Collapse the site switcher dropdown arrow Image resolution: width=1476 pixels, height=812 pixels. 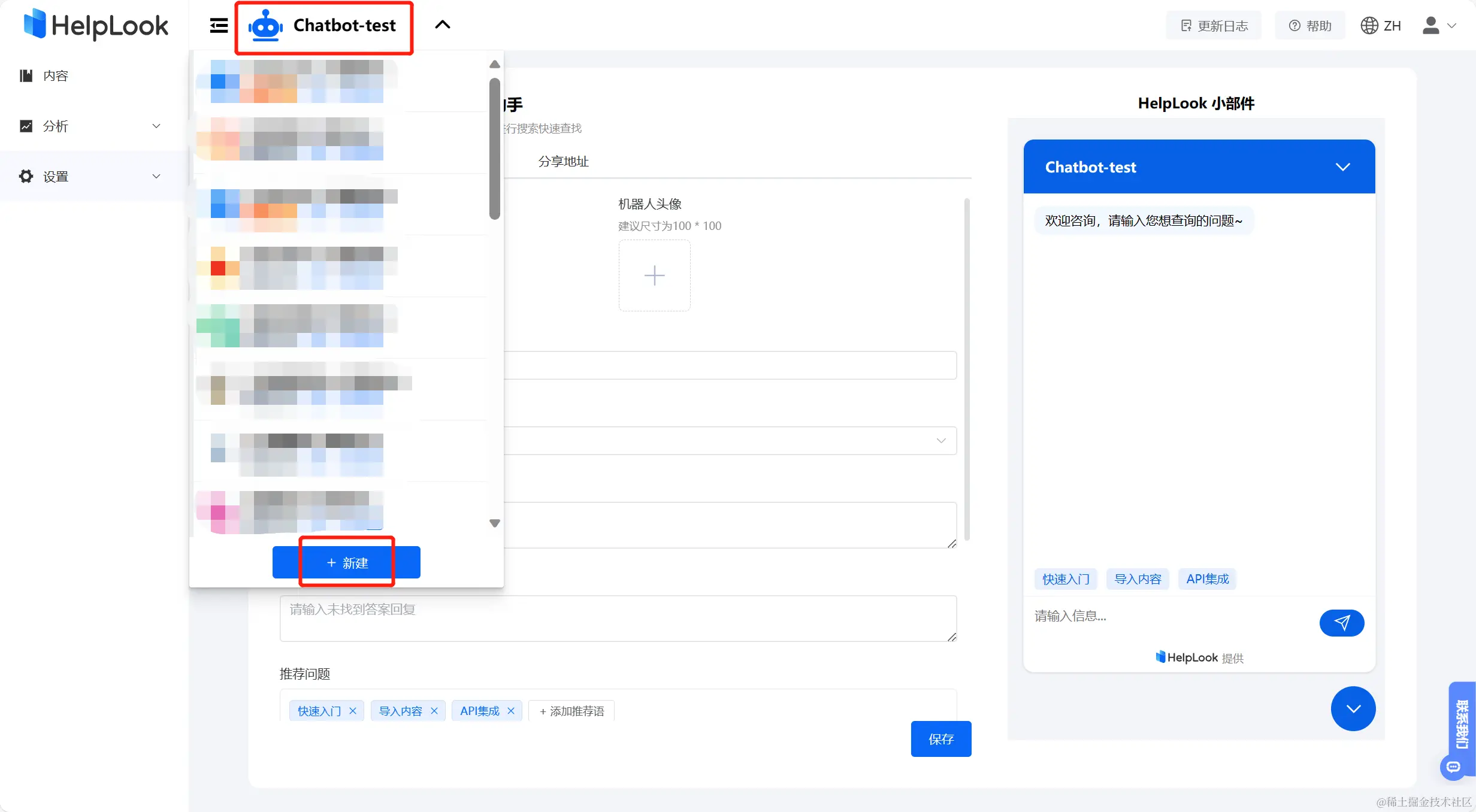coord(442,25)
